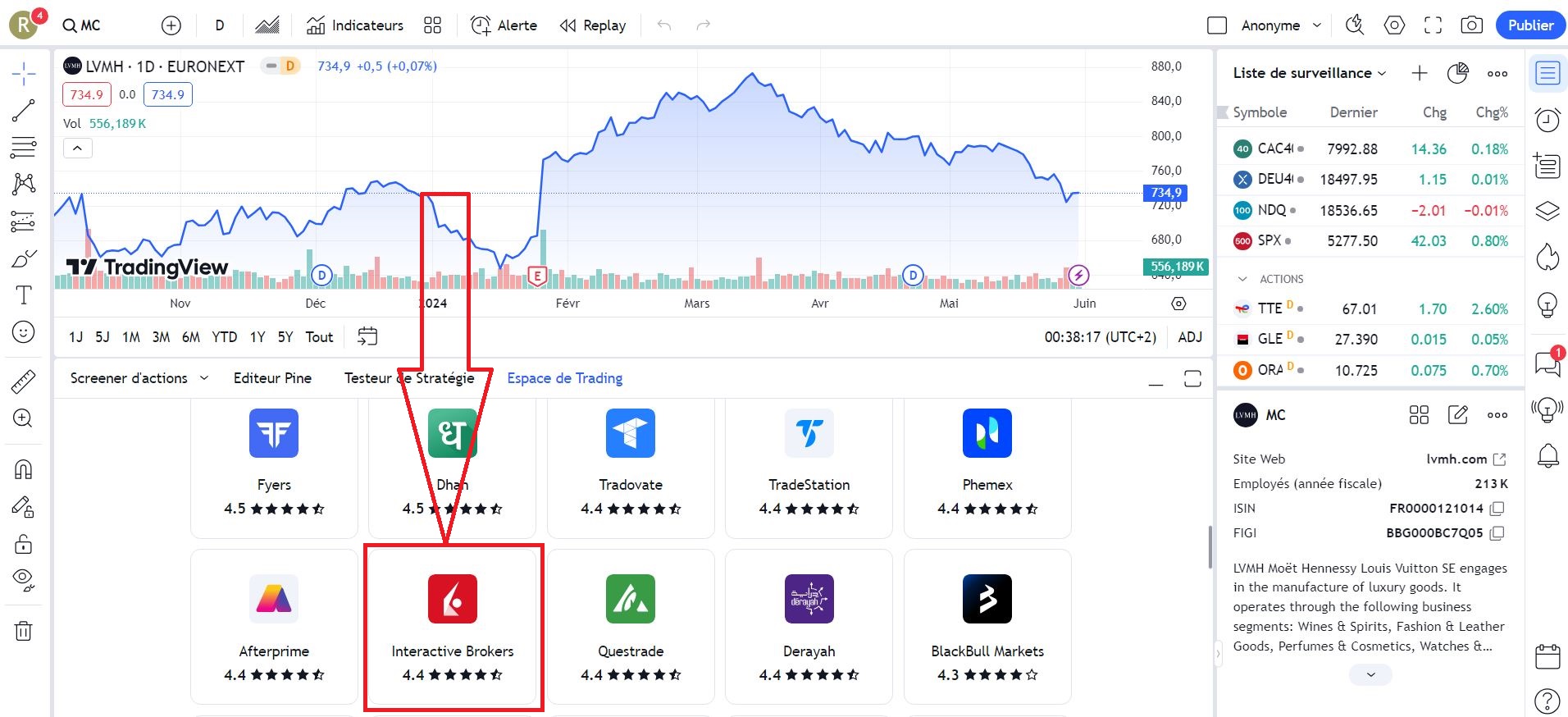Select the trend line drawing tool
The height and width of the screenshot is (717, 1568).
(23, 111)
